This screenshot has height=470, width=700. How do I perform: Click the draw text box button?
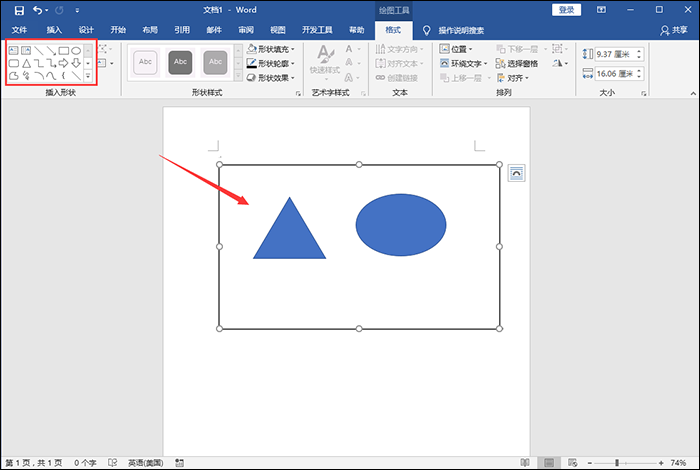coord(104,63)
